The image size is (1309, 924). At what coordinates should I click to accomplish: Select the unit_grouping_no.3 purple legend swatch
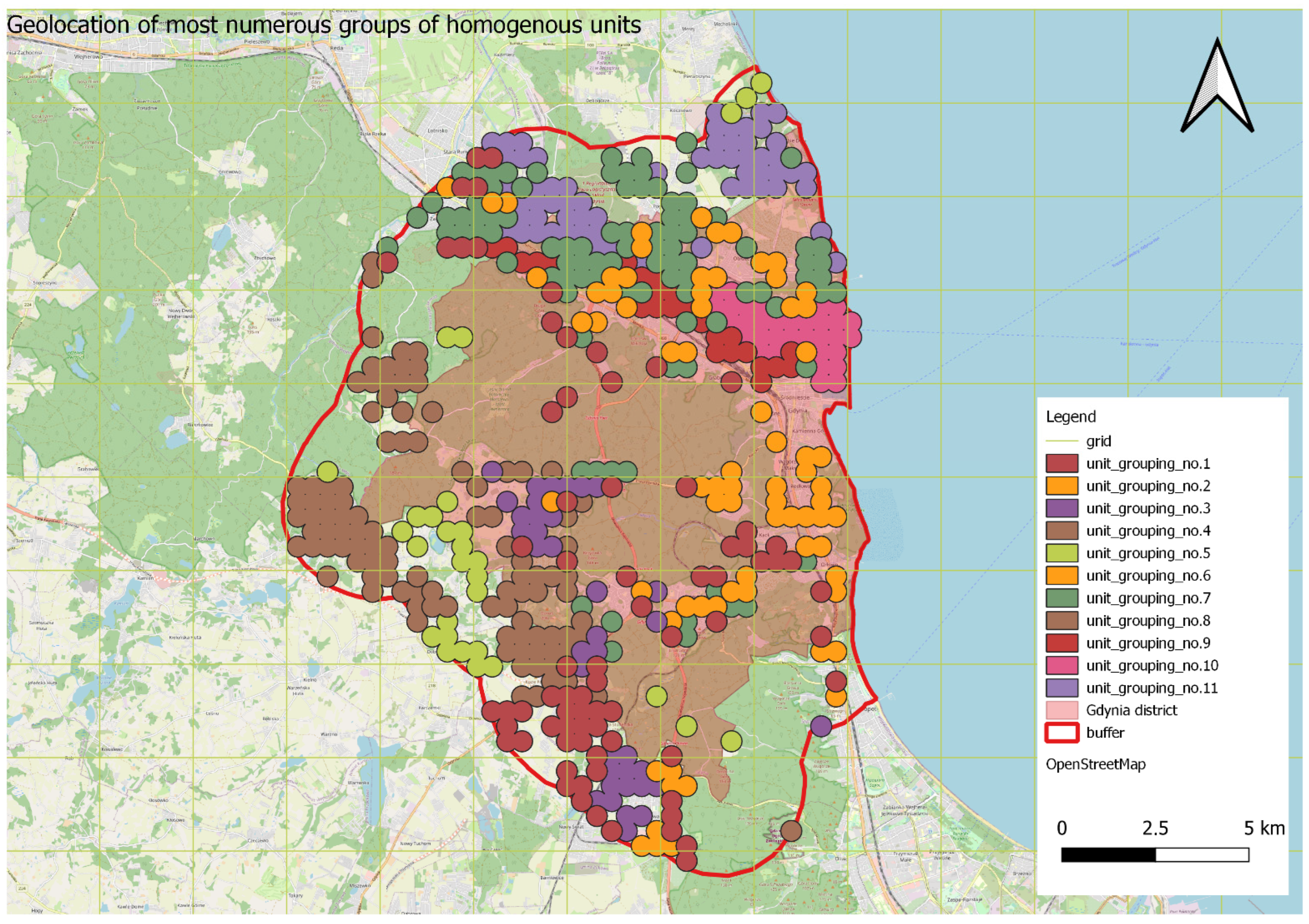pyautogui.click(x=1061, y=508)
